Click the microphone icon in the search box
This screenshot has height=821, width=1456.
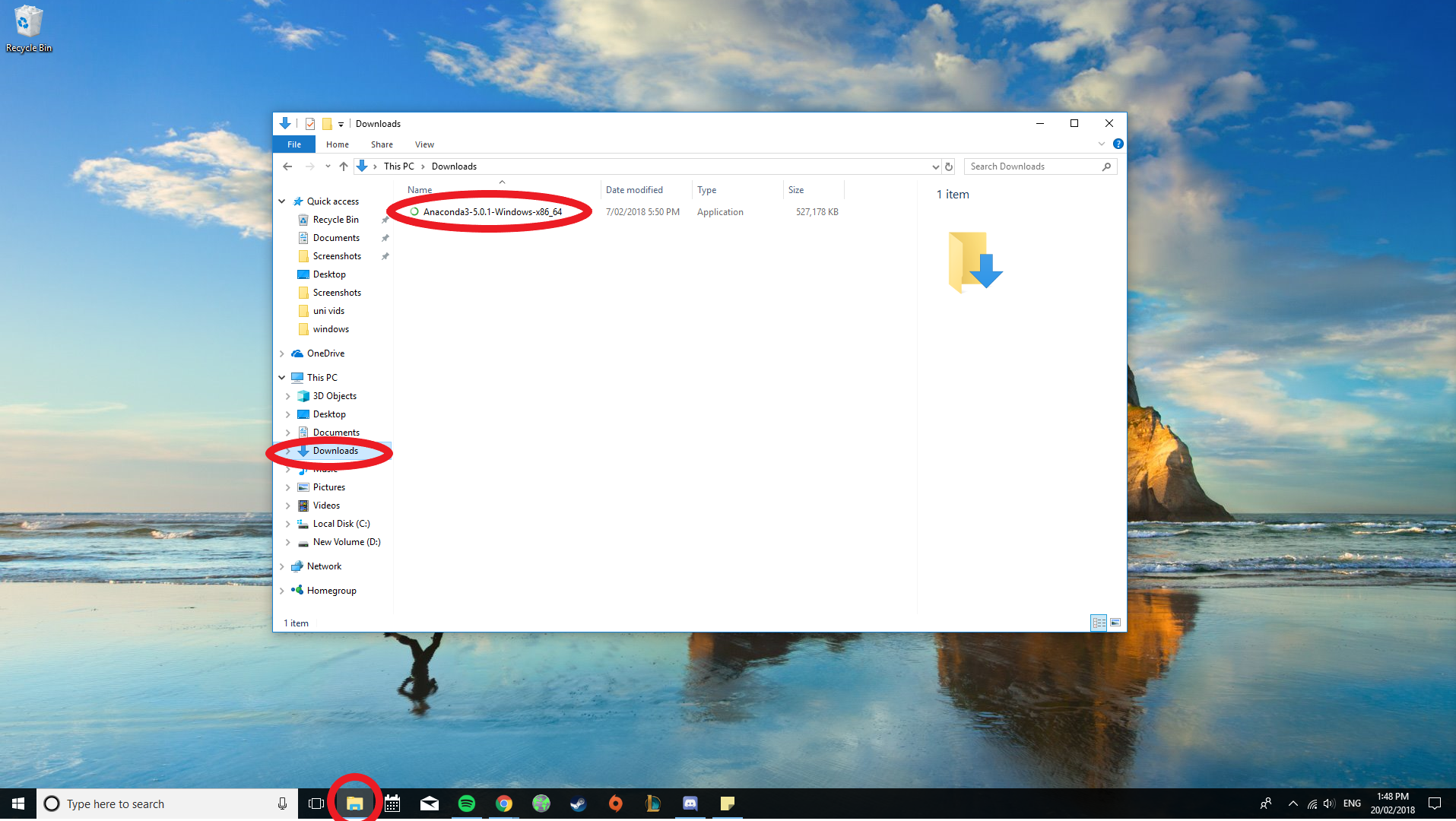coord(282,804)
